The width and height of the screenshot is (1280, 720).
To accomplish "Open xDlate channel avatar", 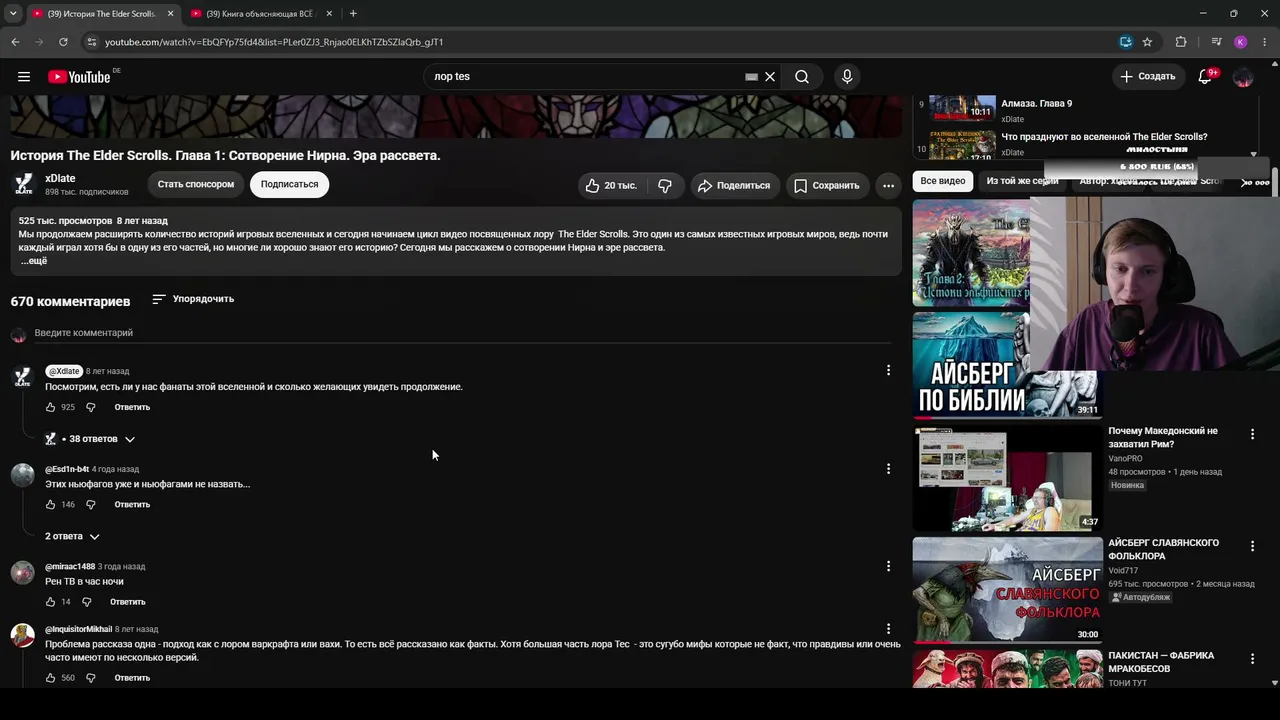I will click(23, 184).
